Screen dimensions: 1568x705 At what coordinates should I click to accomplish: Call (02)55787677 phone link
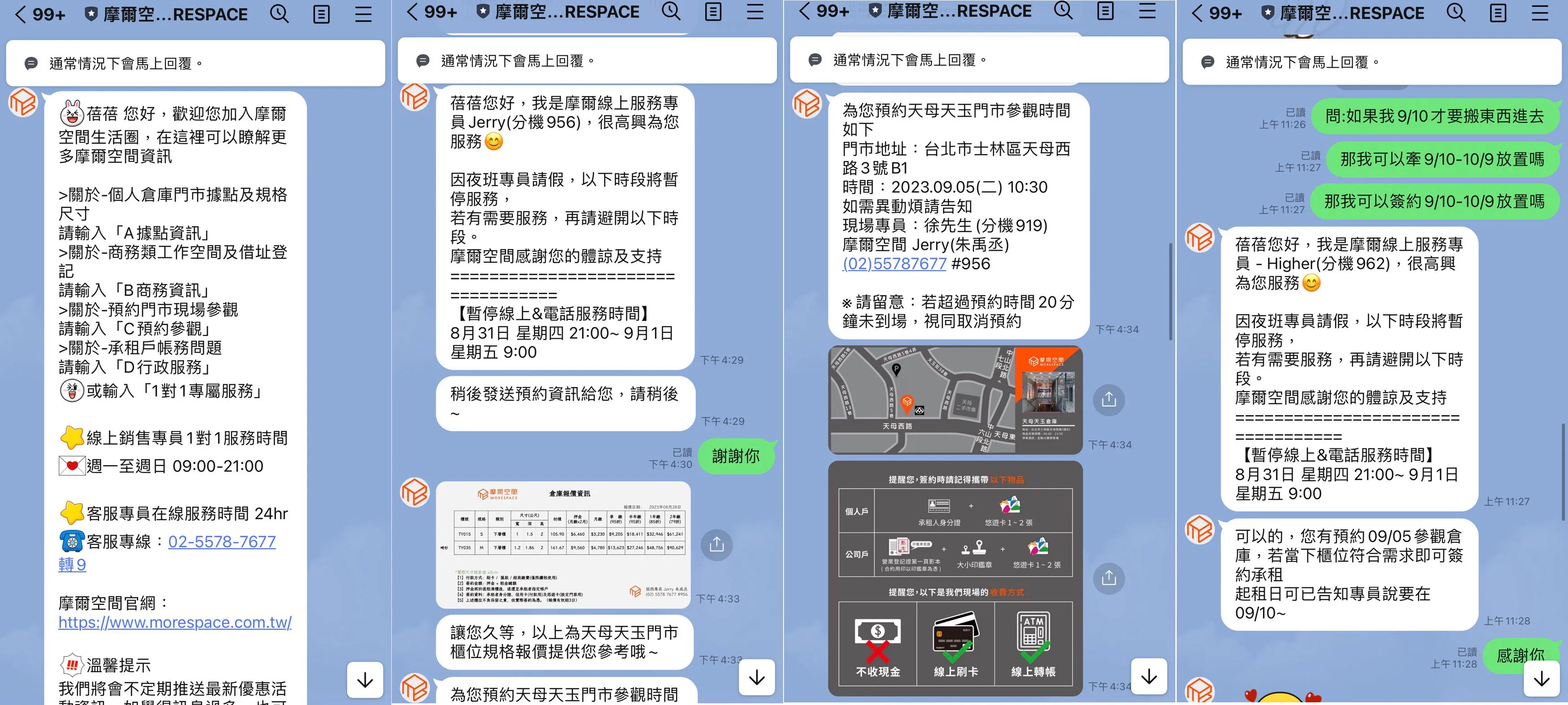pos(894,263)
